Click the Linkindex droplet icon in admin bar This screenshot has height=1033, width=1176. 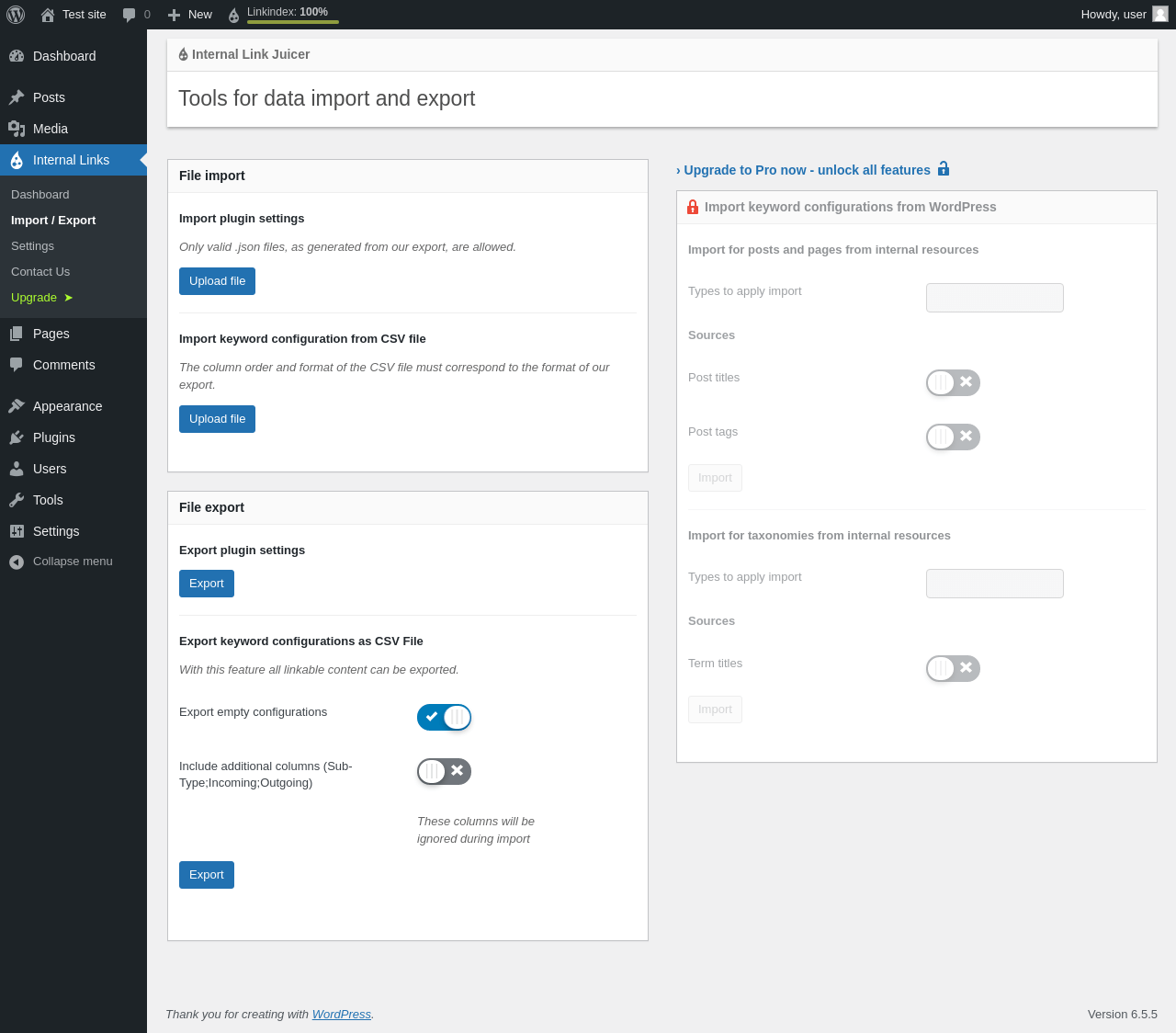233,16
